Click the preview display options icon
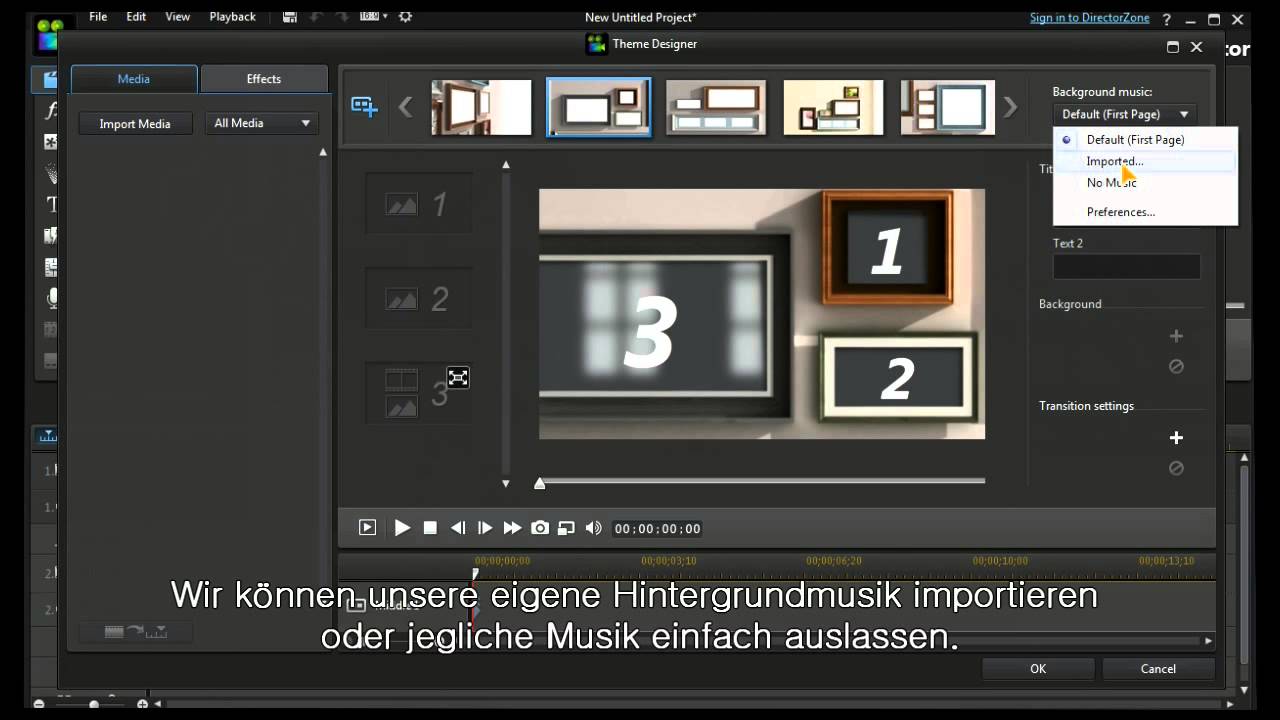Viewport: 1280px width, 720px height. 567,528
